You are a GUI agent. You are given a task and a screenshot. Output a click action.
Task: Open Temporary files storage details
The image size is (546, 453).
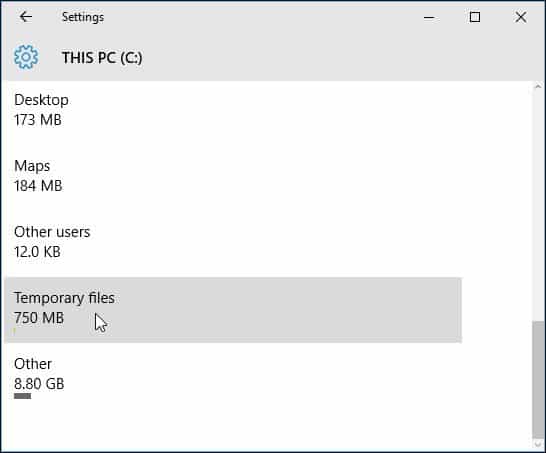pos(233,310)
